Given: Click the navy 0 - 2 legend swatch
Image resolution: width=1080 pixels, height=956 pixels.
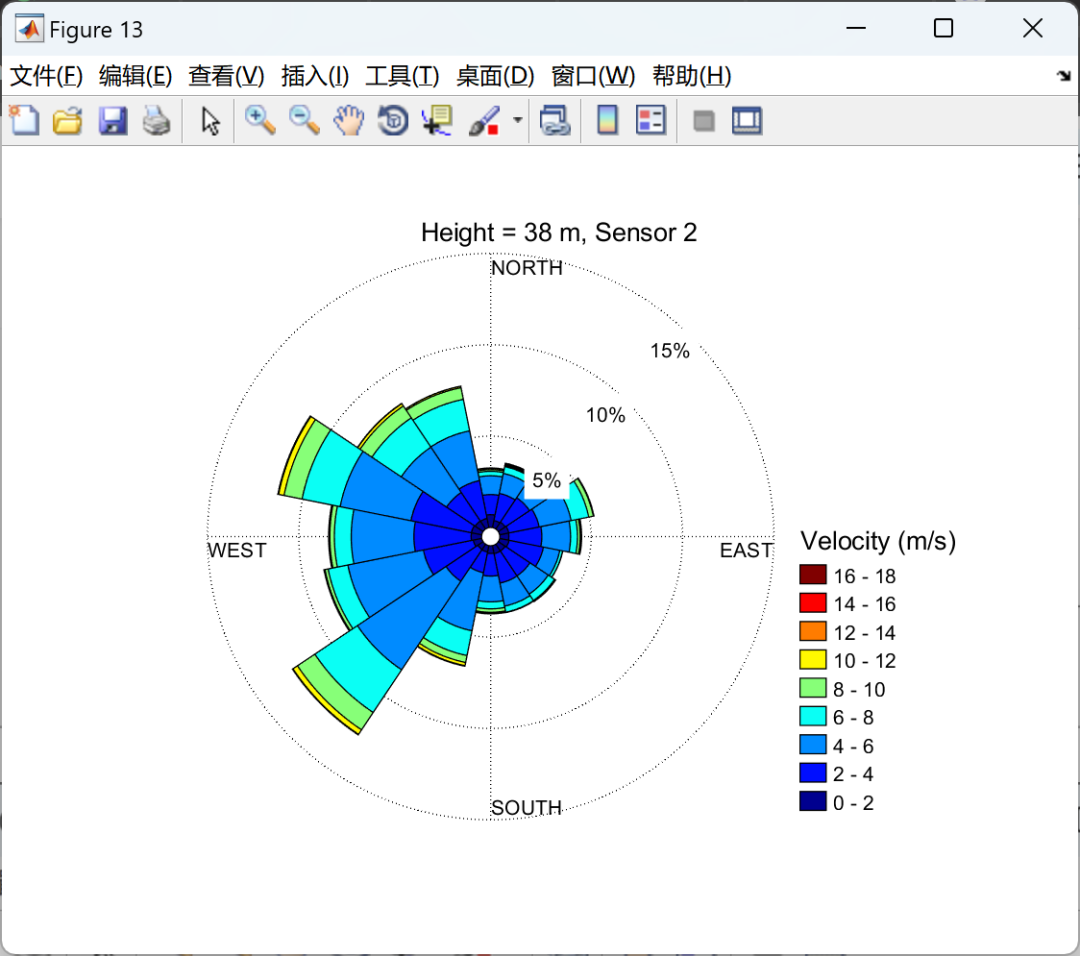Looking at the screenshot, I should [x=813, y=801].
